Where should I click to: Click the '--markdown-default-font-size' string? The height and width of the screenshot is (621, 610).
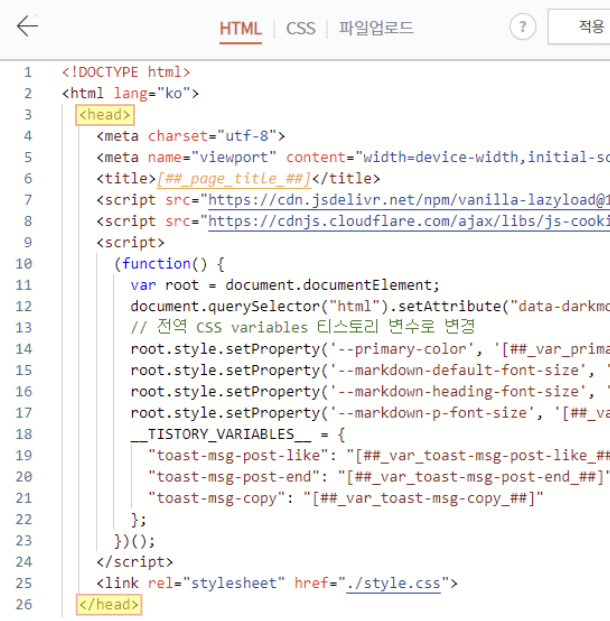coord(458,371)
